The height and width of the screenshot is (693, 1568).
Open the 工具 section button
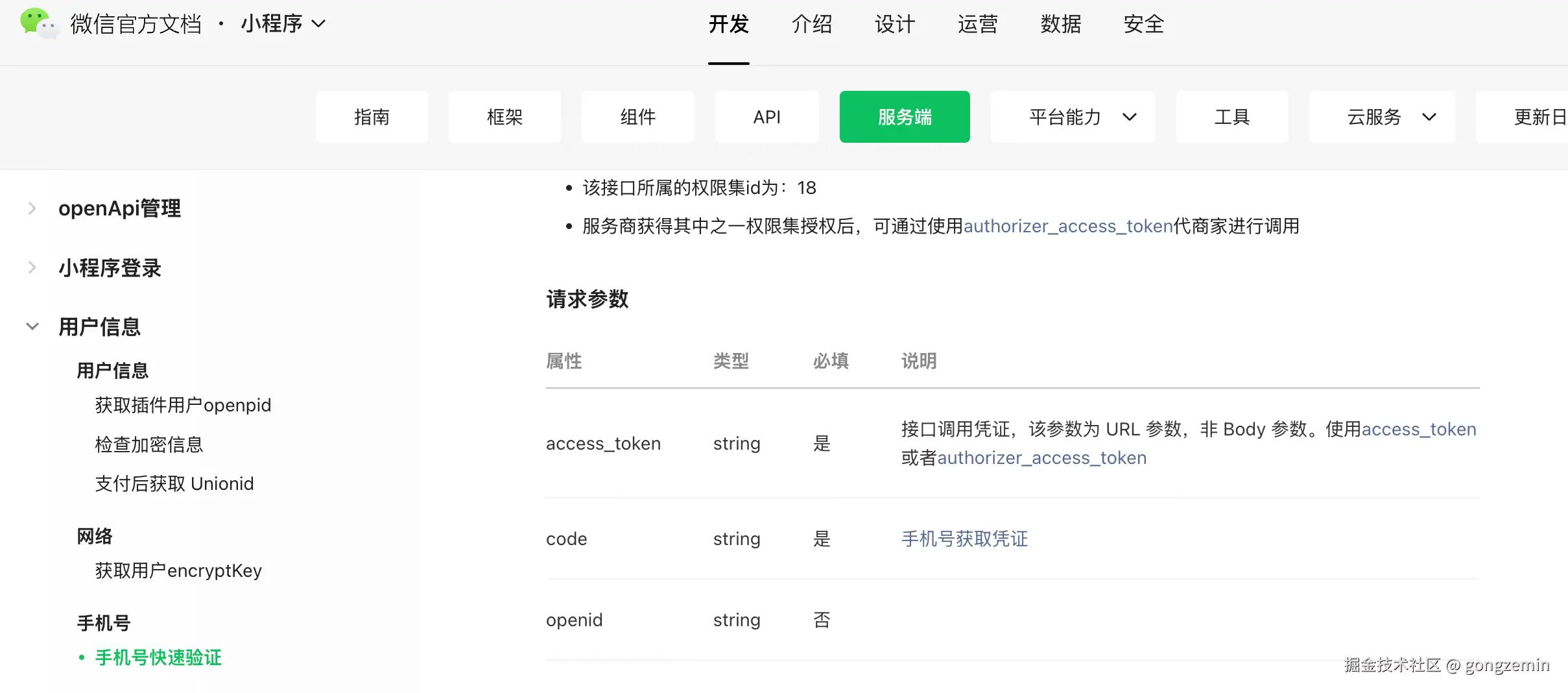pos(1232,117)
